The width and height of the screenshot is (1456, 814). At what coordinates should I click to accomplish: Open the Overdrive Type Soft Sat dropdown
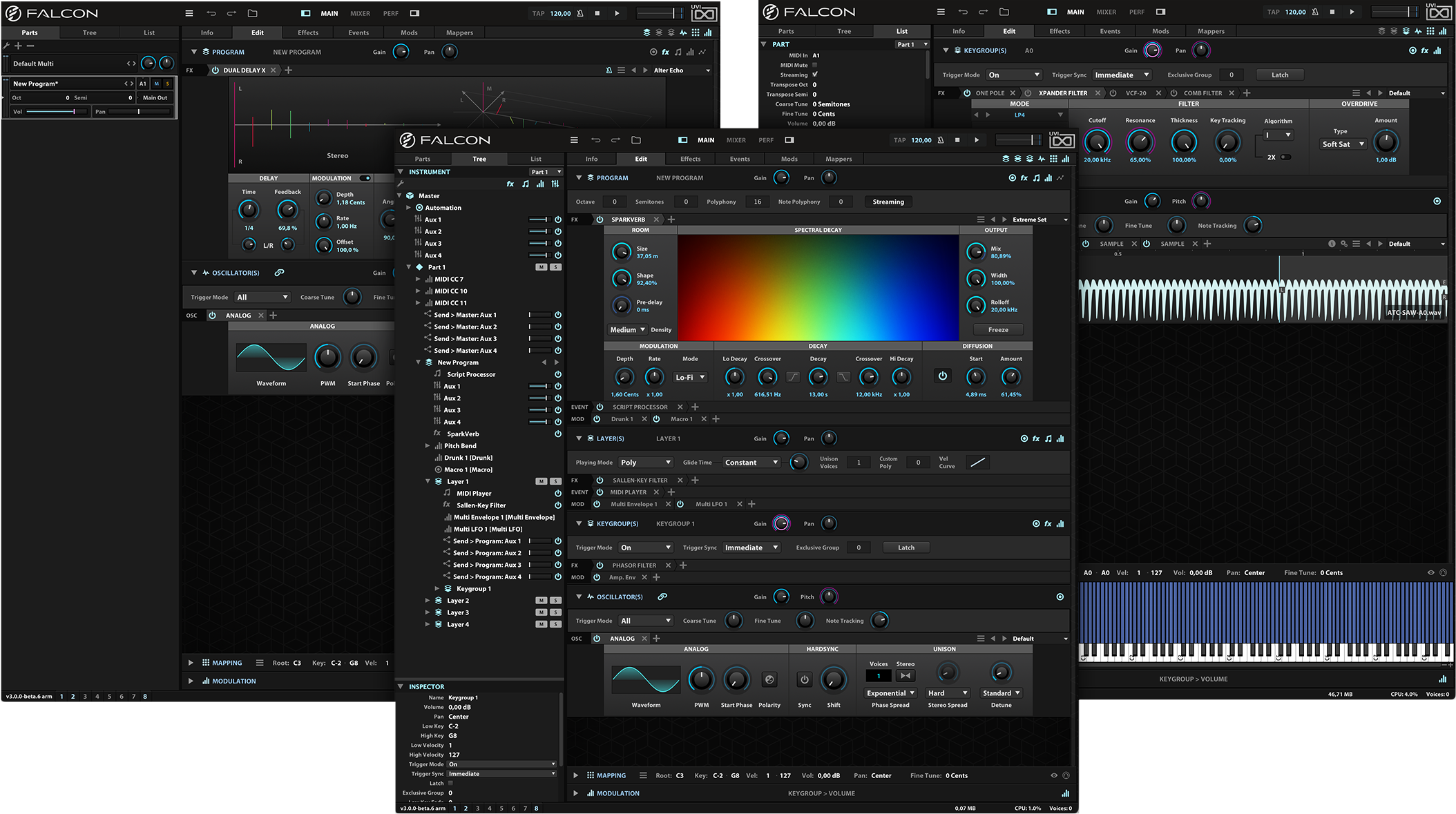pos(1343,144)
